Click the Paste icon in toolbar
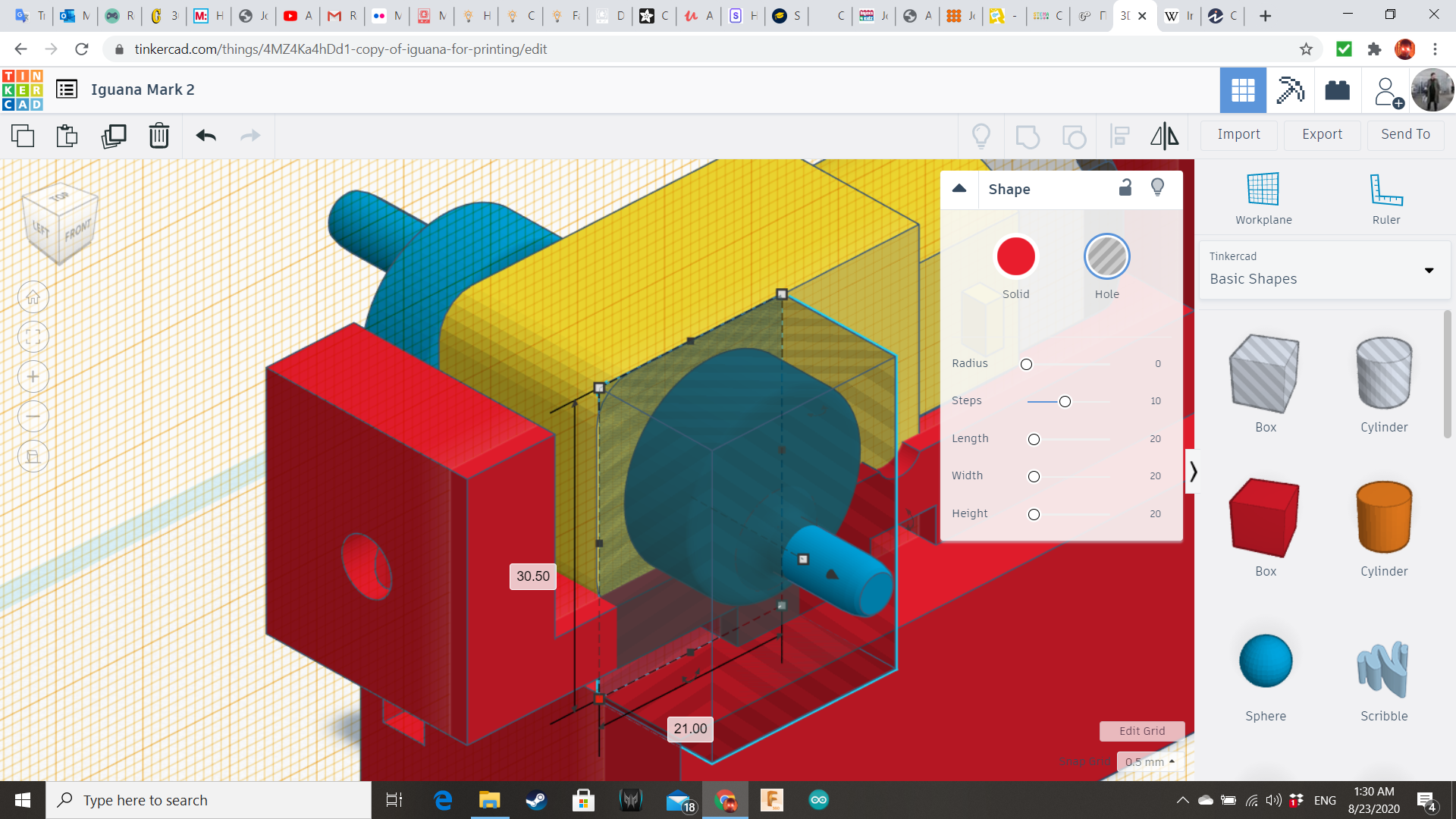Screen dimensions: 1456x819 tap(67, 136)
